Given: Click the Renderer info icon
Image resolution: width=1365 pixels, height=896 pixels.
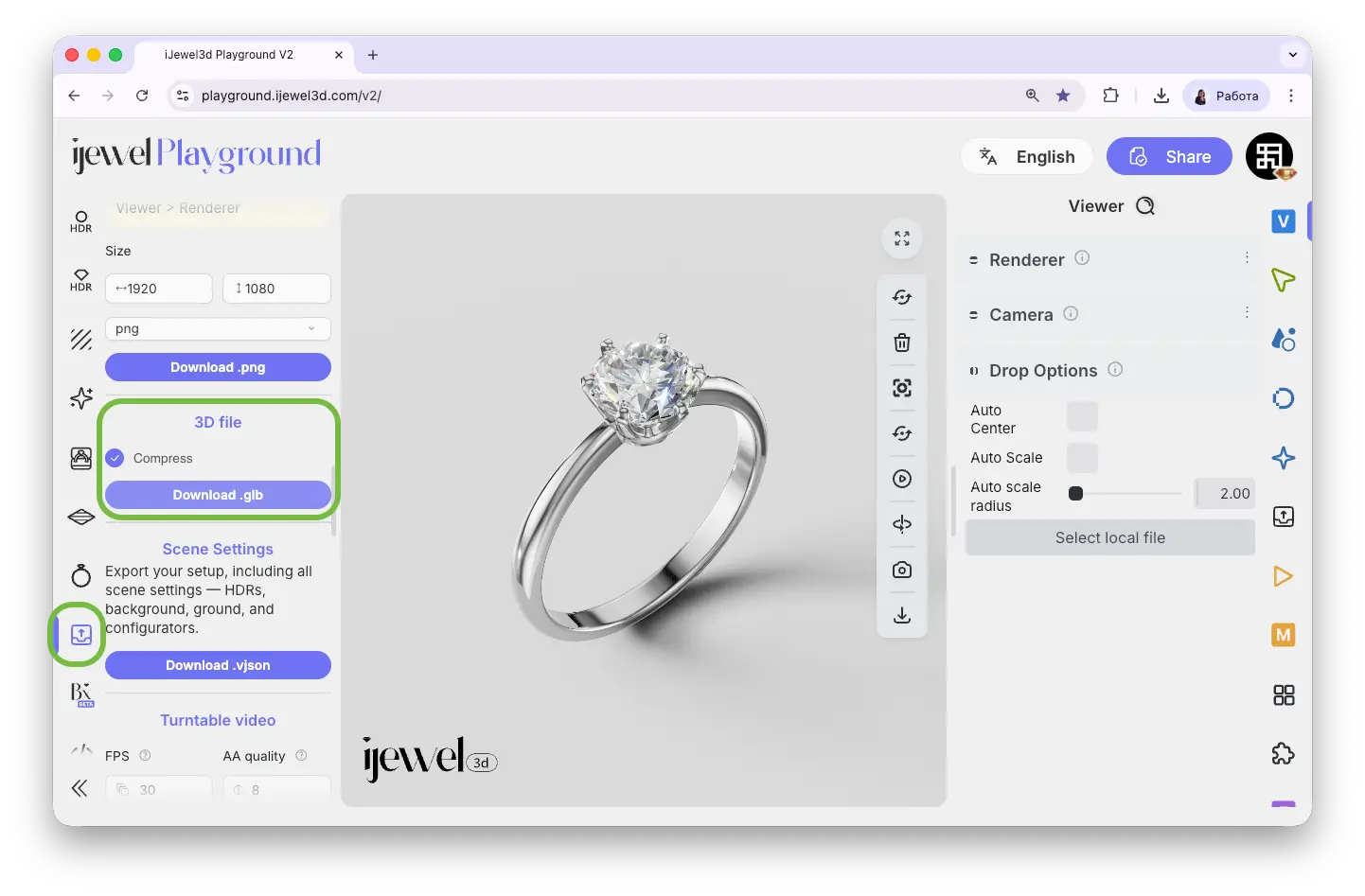Looking at the screenshot, I should [x=1082, y=257].
